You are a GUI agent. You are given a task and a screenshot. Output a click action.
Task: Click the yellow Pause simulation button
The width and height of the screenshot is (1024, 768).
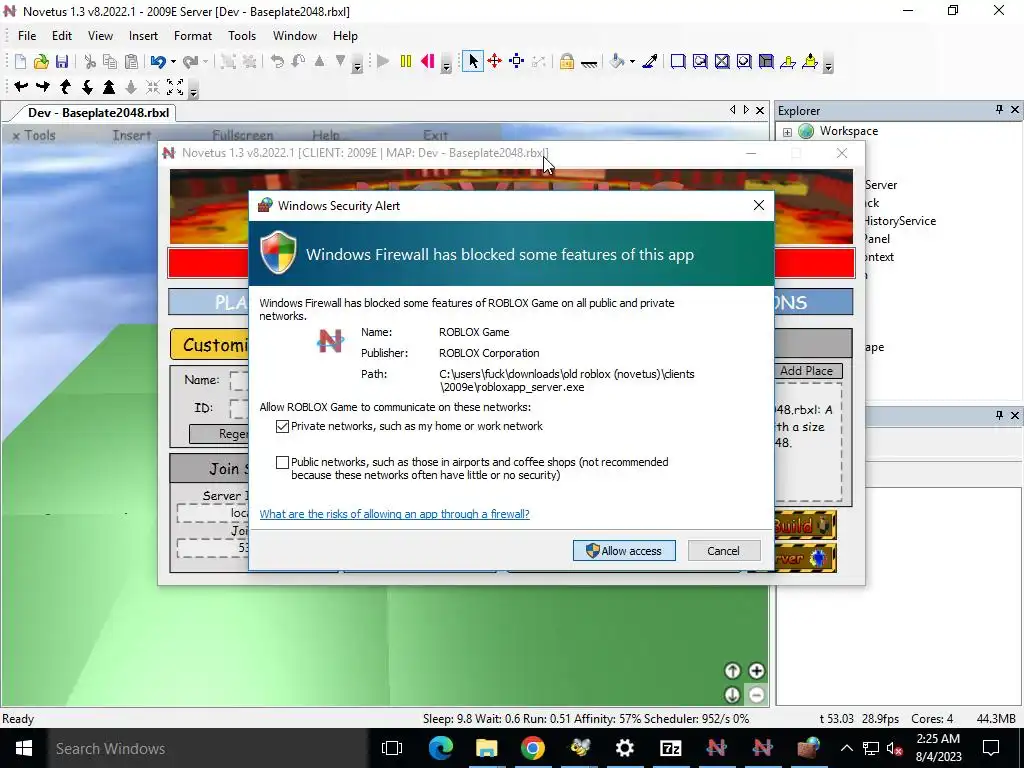[406, 61]
